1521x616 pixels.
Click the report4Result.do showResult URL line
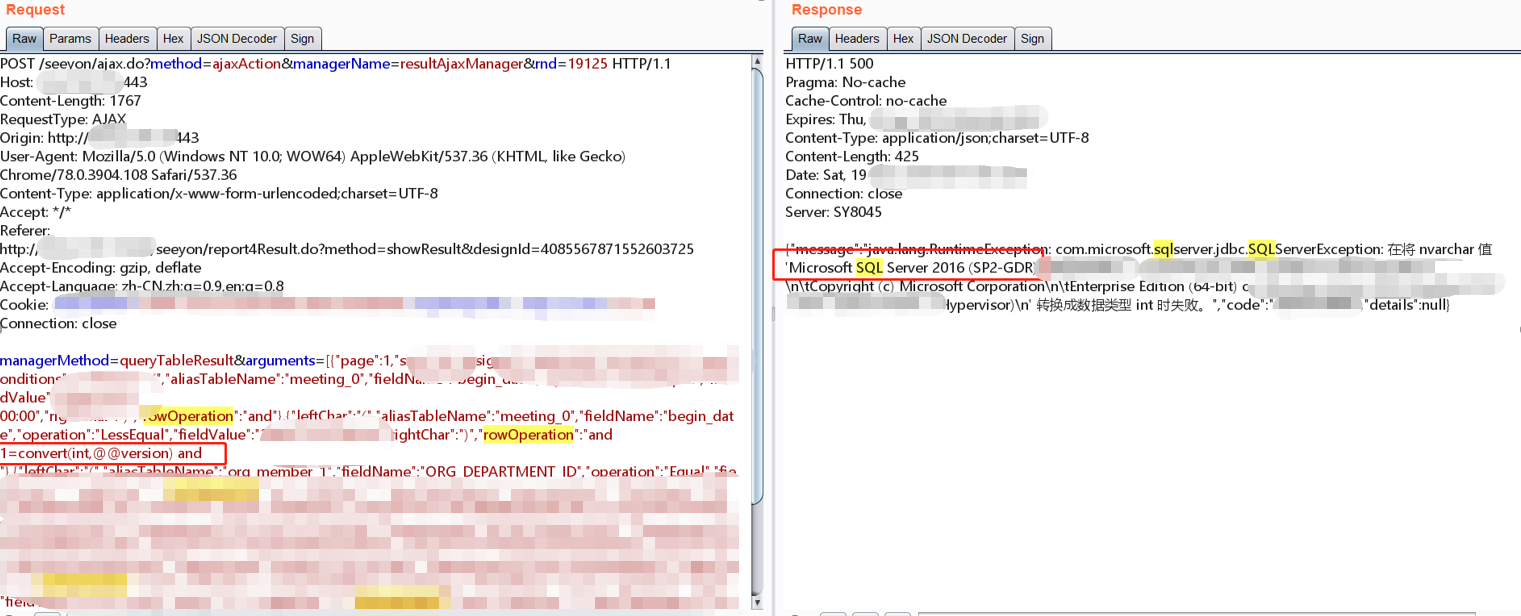pyautogui.click(x=347, y=249)
